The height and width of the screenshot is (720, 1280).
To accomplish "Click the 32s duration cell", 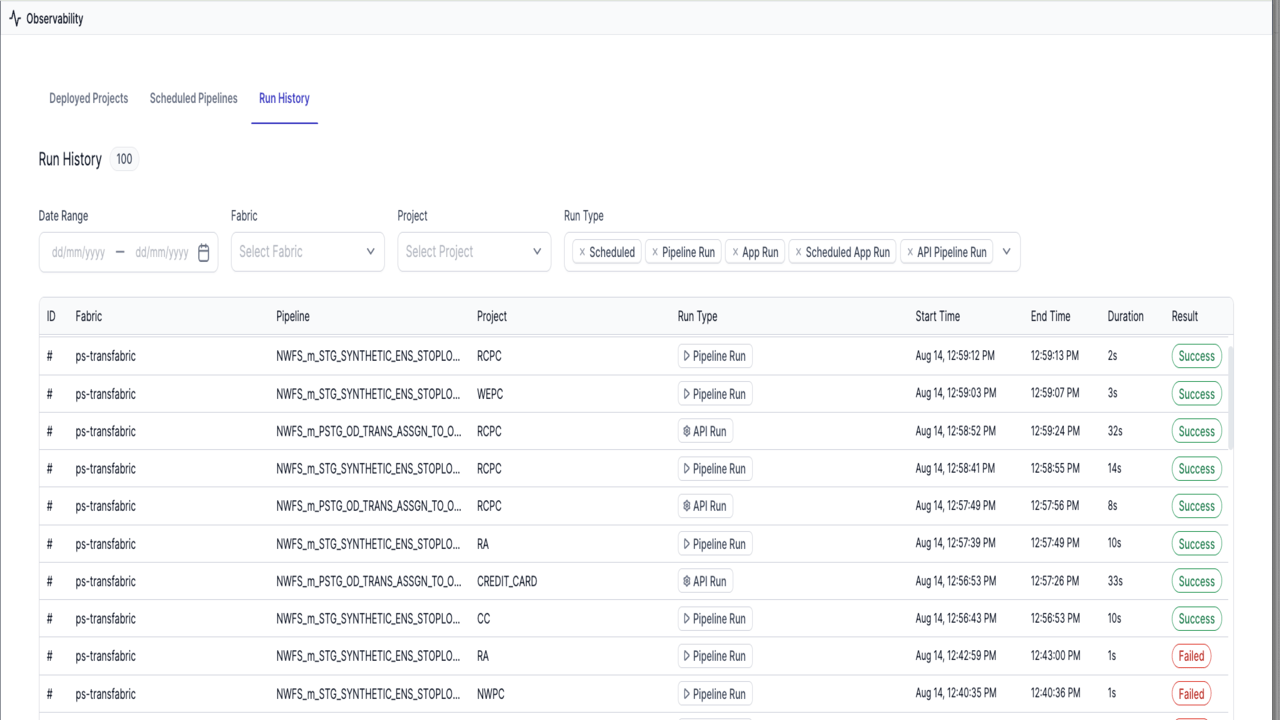I will tap(1115, 431).
